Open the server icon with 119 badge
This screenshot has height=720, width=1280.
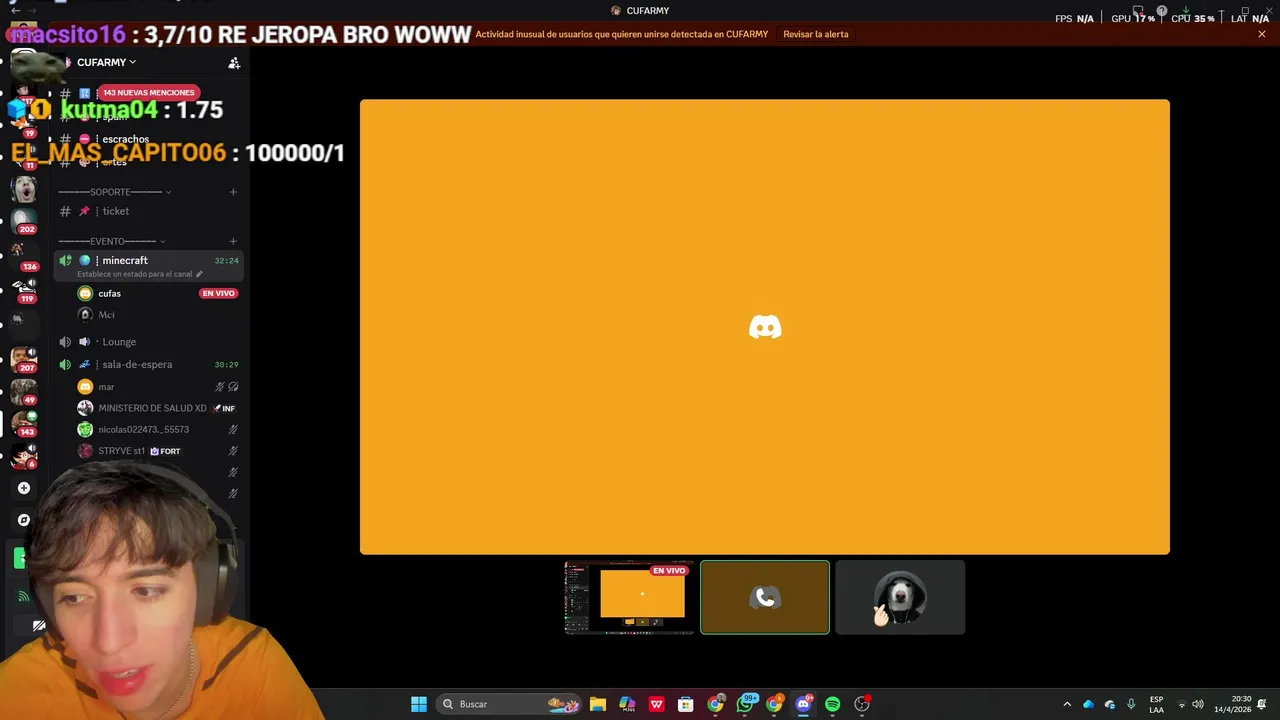24,290
